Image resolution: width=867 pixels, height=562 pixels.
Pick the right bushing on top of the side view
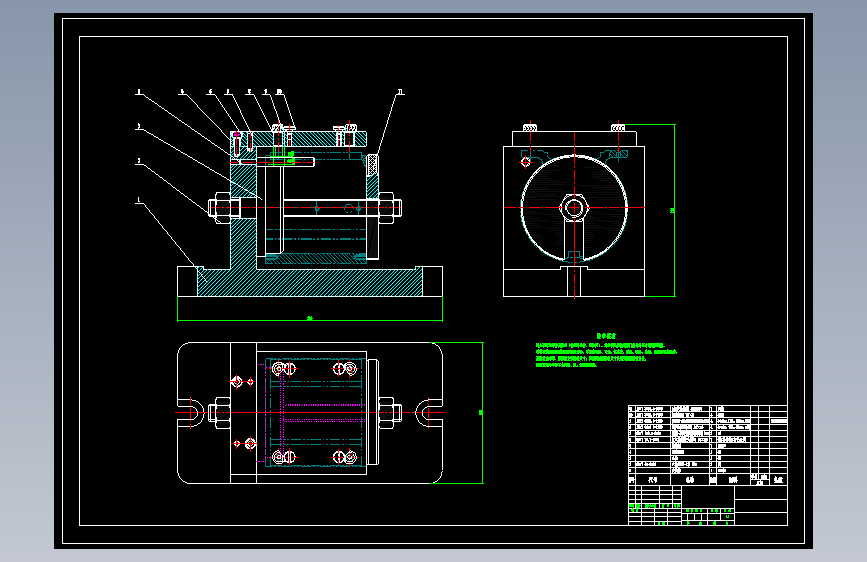[618, 128]
